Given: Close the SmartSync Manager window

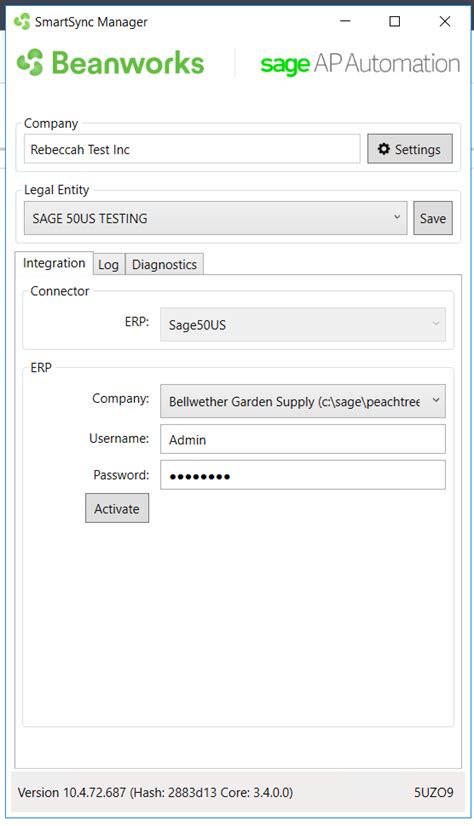Looking at the screenshot, I should 445,21.
